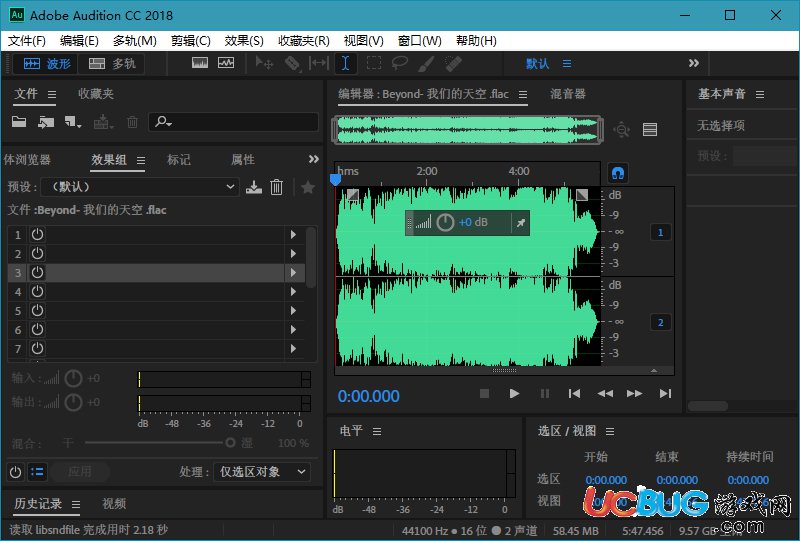Open the 收藏夹(R) menu

click(x=304, y=40)
